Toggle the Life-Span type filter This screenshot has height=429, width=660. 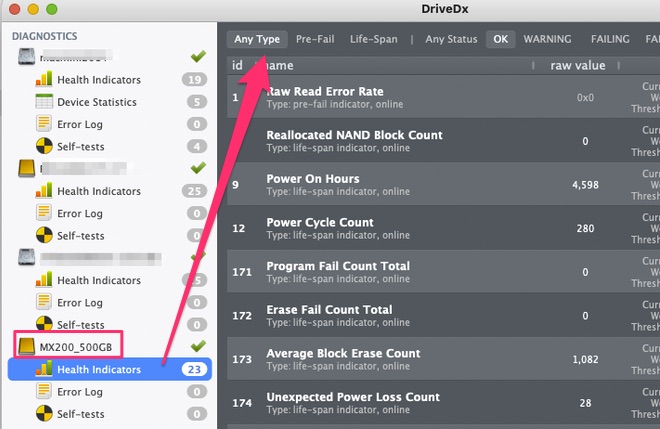(x=373, y=39)
